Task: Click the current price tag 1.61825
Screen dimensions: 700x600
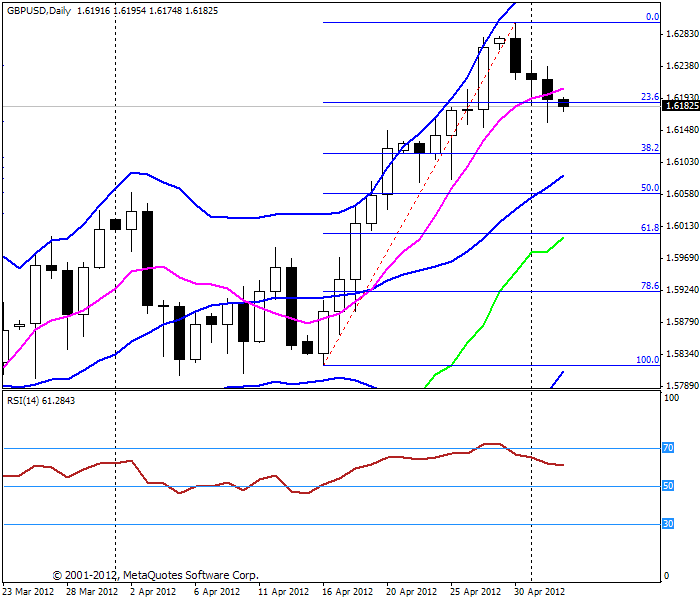Action: click(x=681, y=106)
